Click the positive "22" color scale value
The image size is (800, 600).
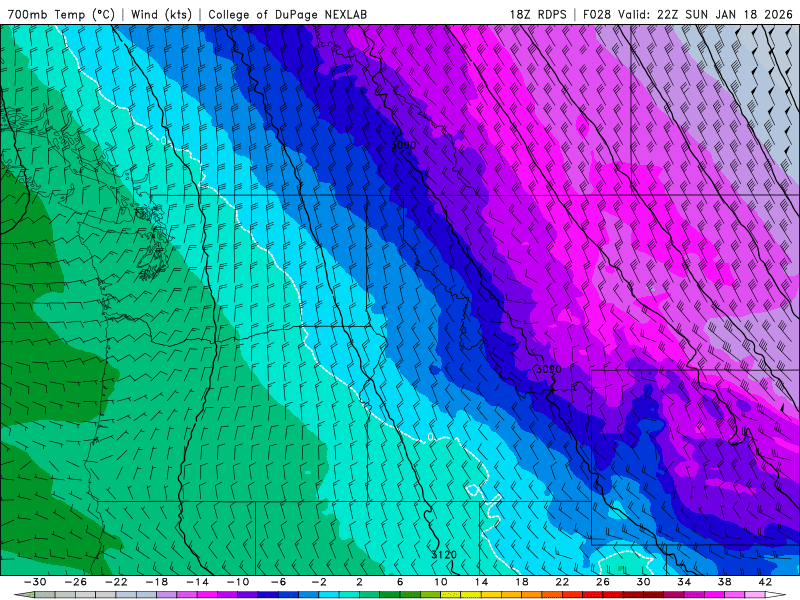point(562,582)
